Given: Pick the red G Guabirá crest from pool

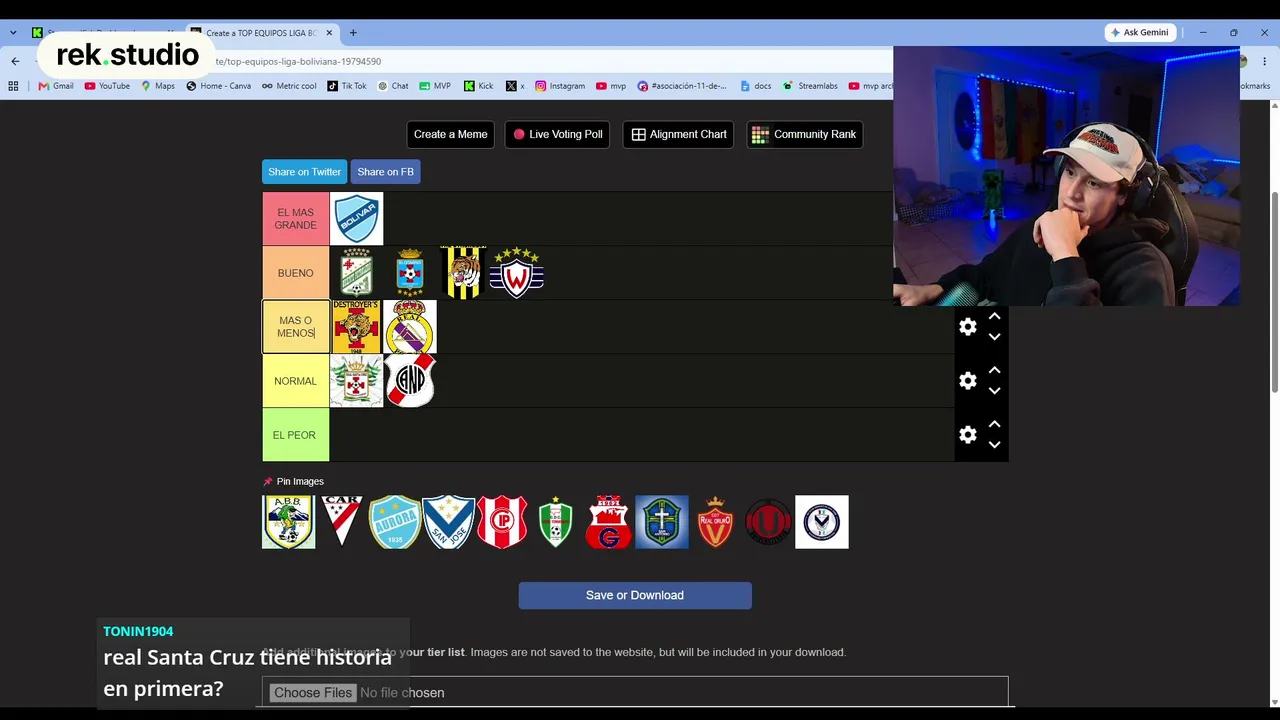Looking at the screenshot, I should pyautogui.click(x=608, y=522).
